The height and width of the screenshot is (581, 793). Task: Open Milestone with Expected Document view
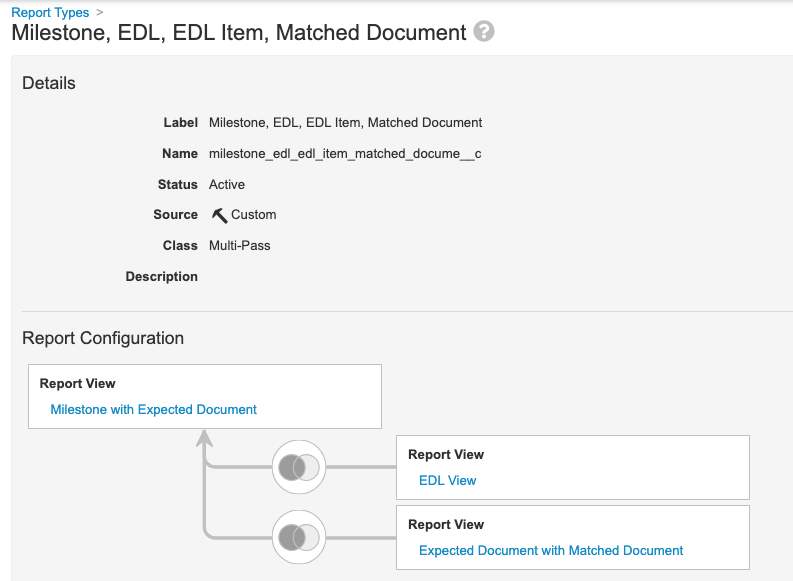point(153,409)
